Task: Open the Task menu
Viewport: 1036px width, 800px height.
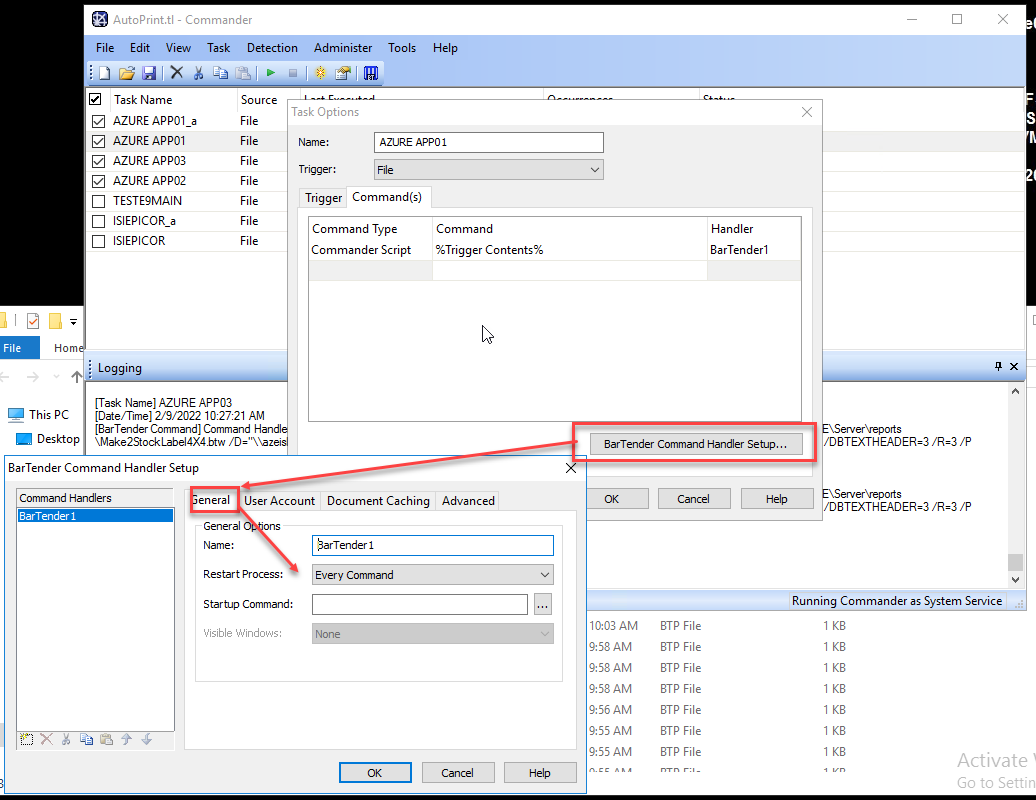Action: point(218,48)
